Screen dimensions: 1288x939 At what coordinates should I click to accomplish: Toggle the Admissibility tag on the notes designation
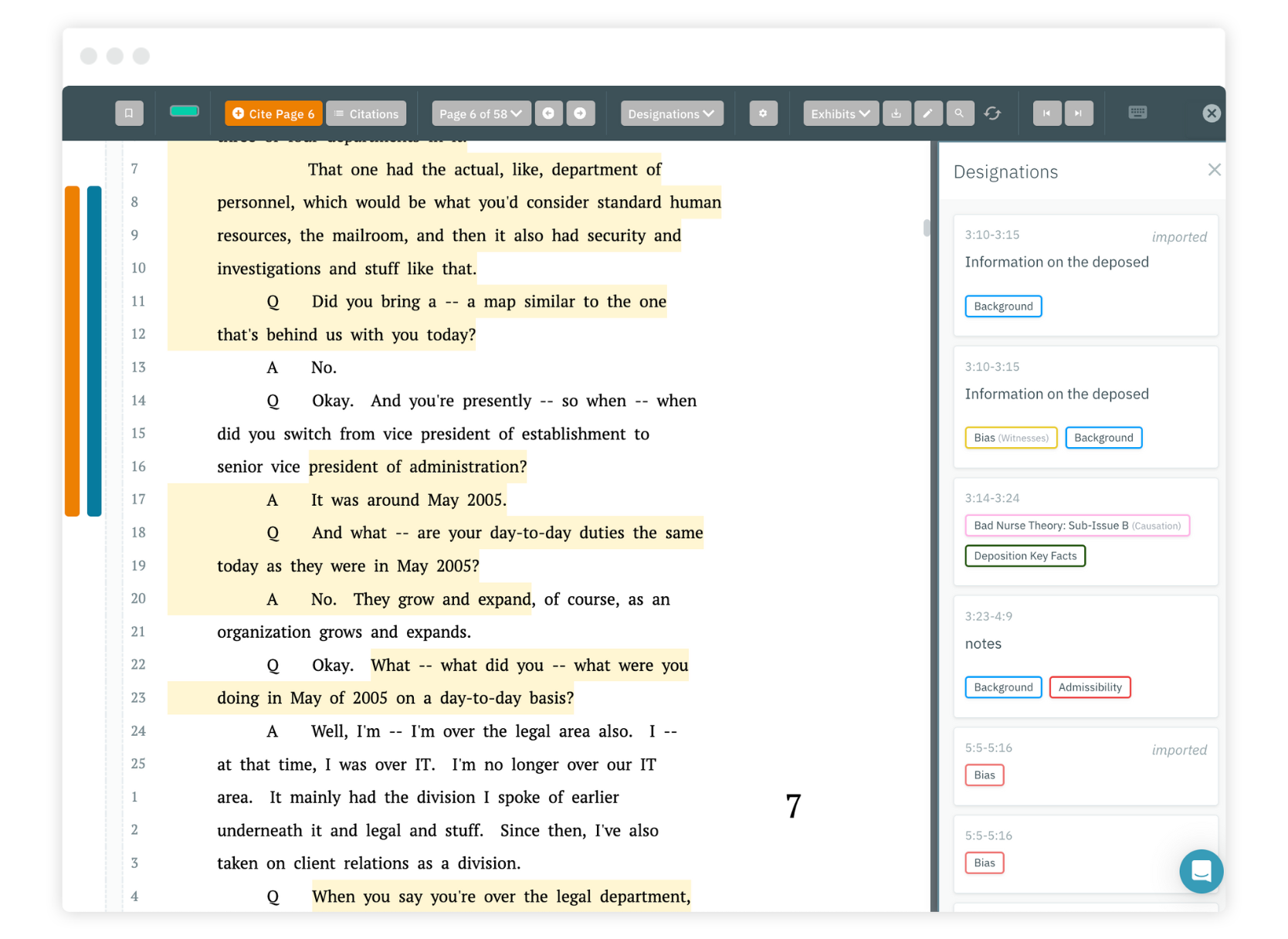[1090, 686]
